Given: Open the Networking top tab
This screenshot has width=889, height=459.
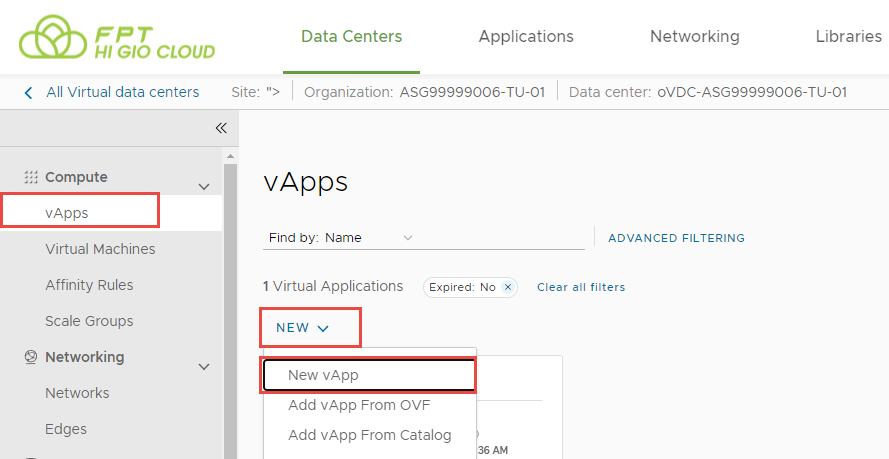Looking at the screenshot, I should click(x=694, y=37).
